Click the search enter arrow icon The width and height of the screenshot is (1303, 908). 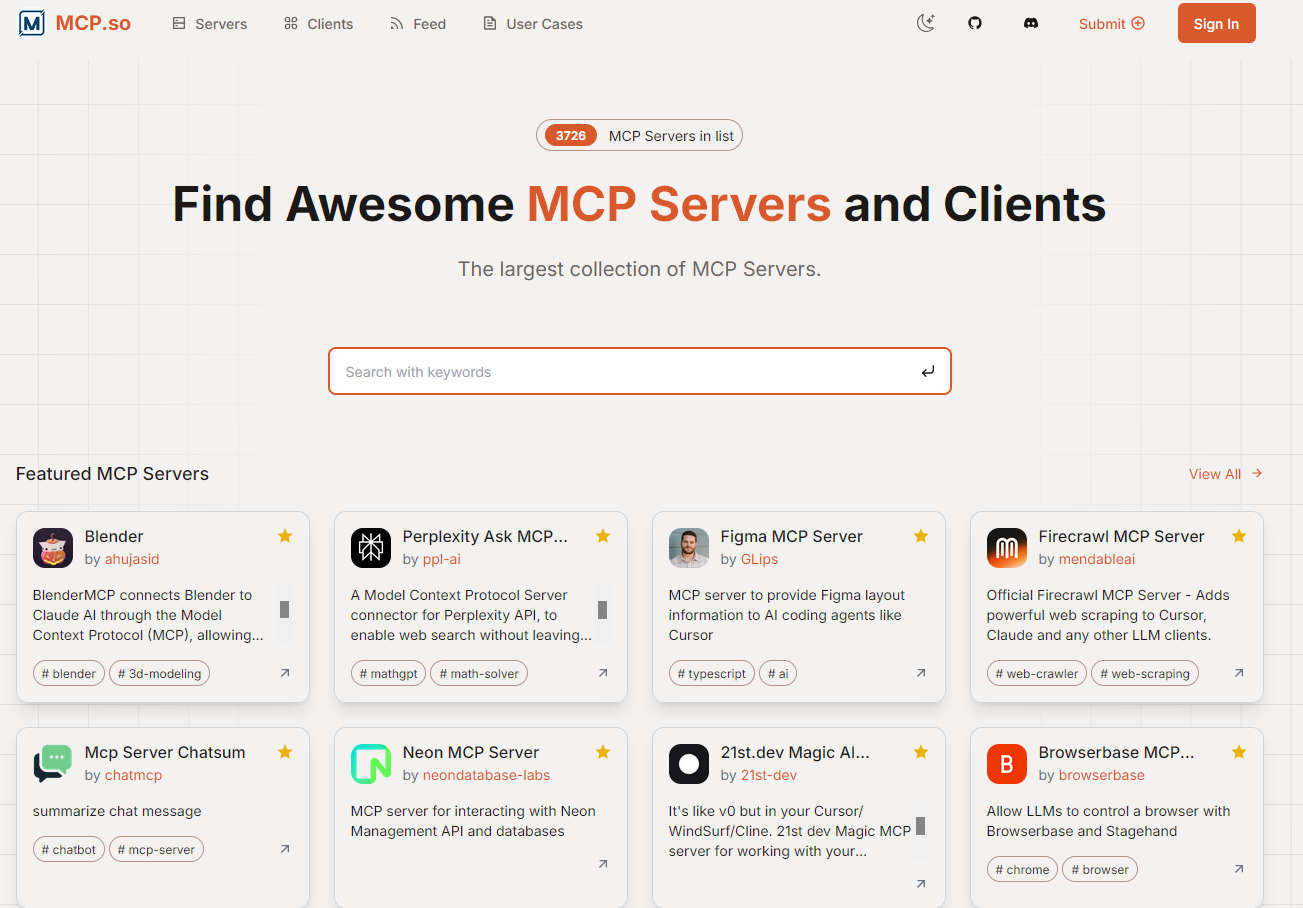click(927, 372)
